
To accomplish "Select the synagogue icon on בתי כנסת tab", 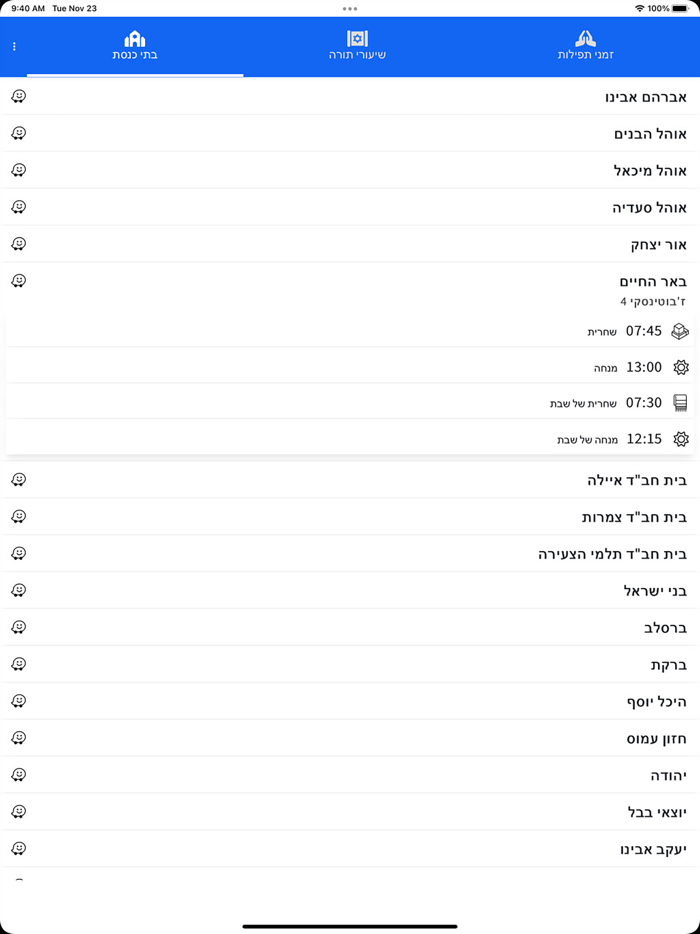I will point(137,37).
